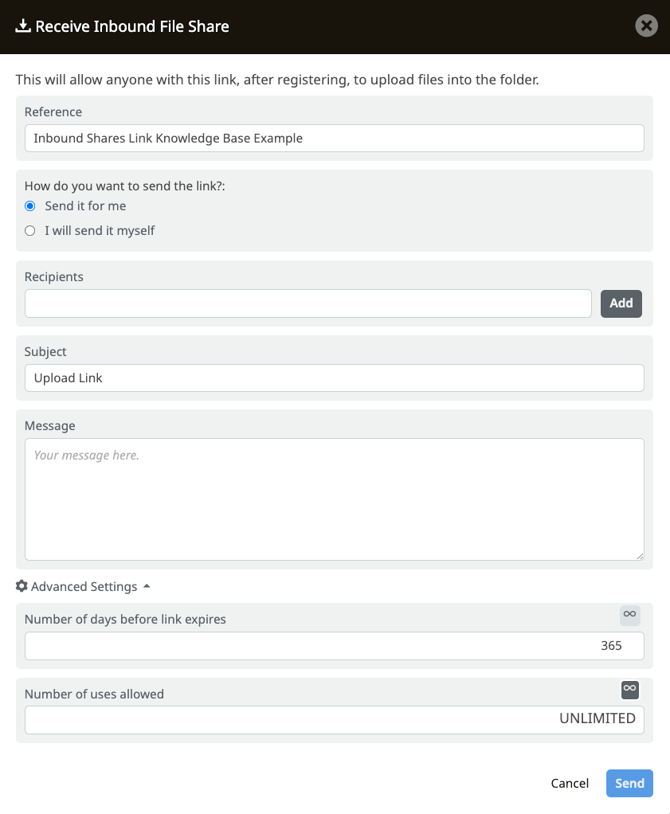Click the 'Number of days before link expires' label
The width and height of the screenshot is (670, 814).
pyautogui.click(x=125, y=619)
